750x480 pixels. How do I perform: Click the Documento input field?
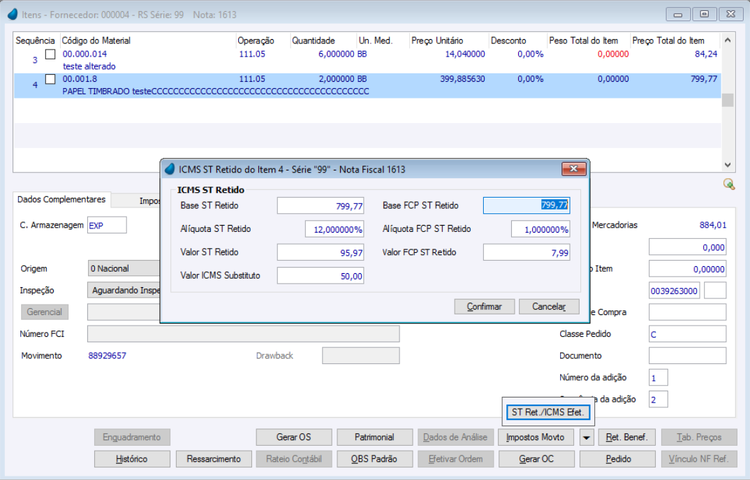[687, 356]
